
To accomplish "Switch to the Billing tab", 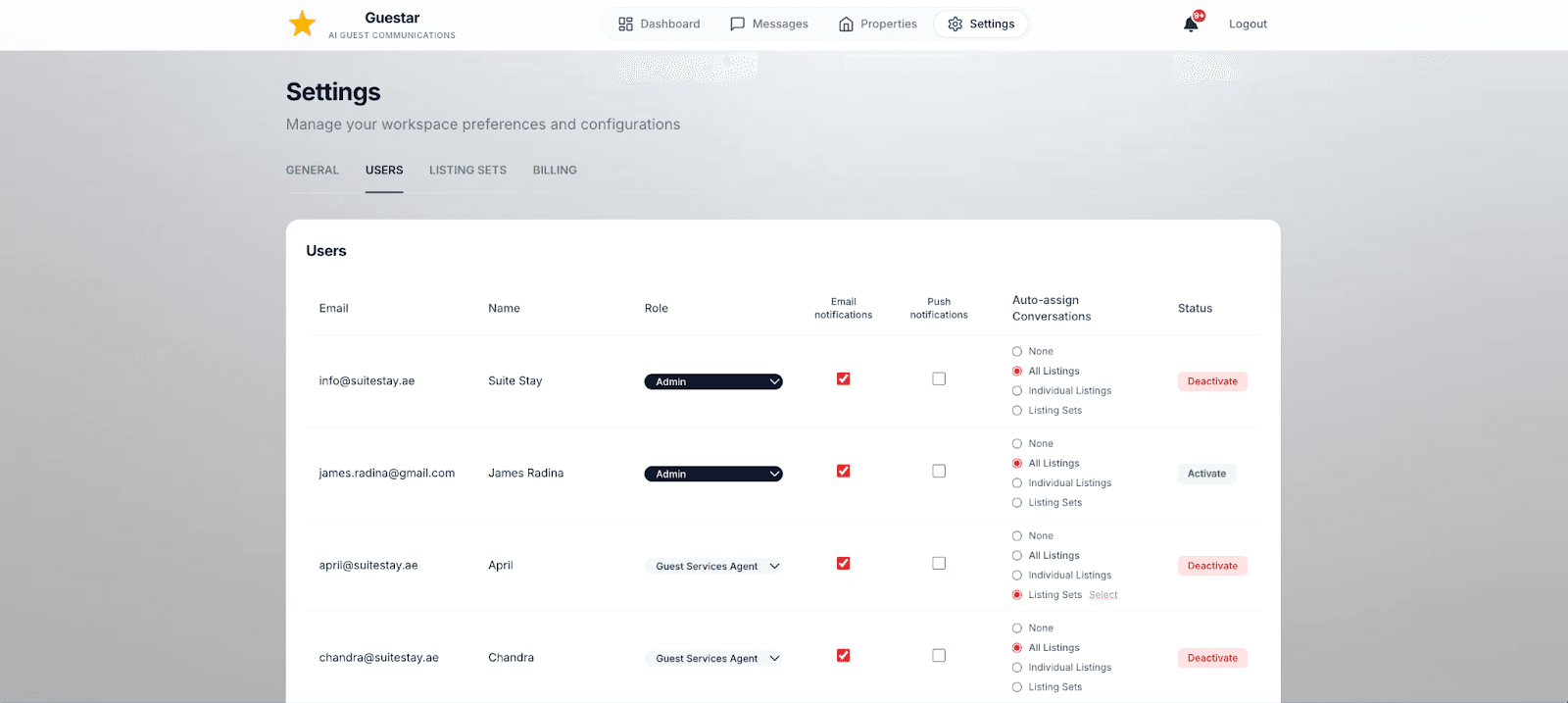I will pyautogui.click(x=555, y=171).
